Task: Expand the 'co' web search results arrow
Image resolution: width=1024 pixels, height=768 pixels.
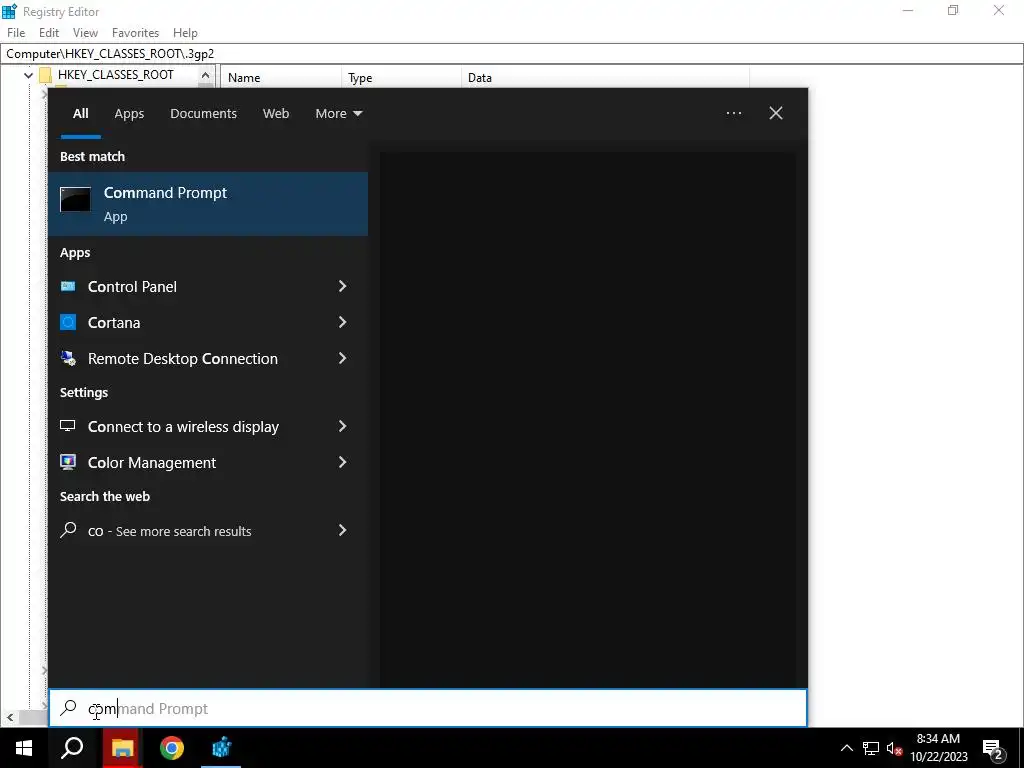Action: point(342,530)
